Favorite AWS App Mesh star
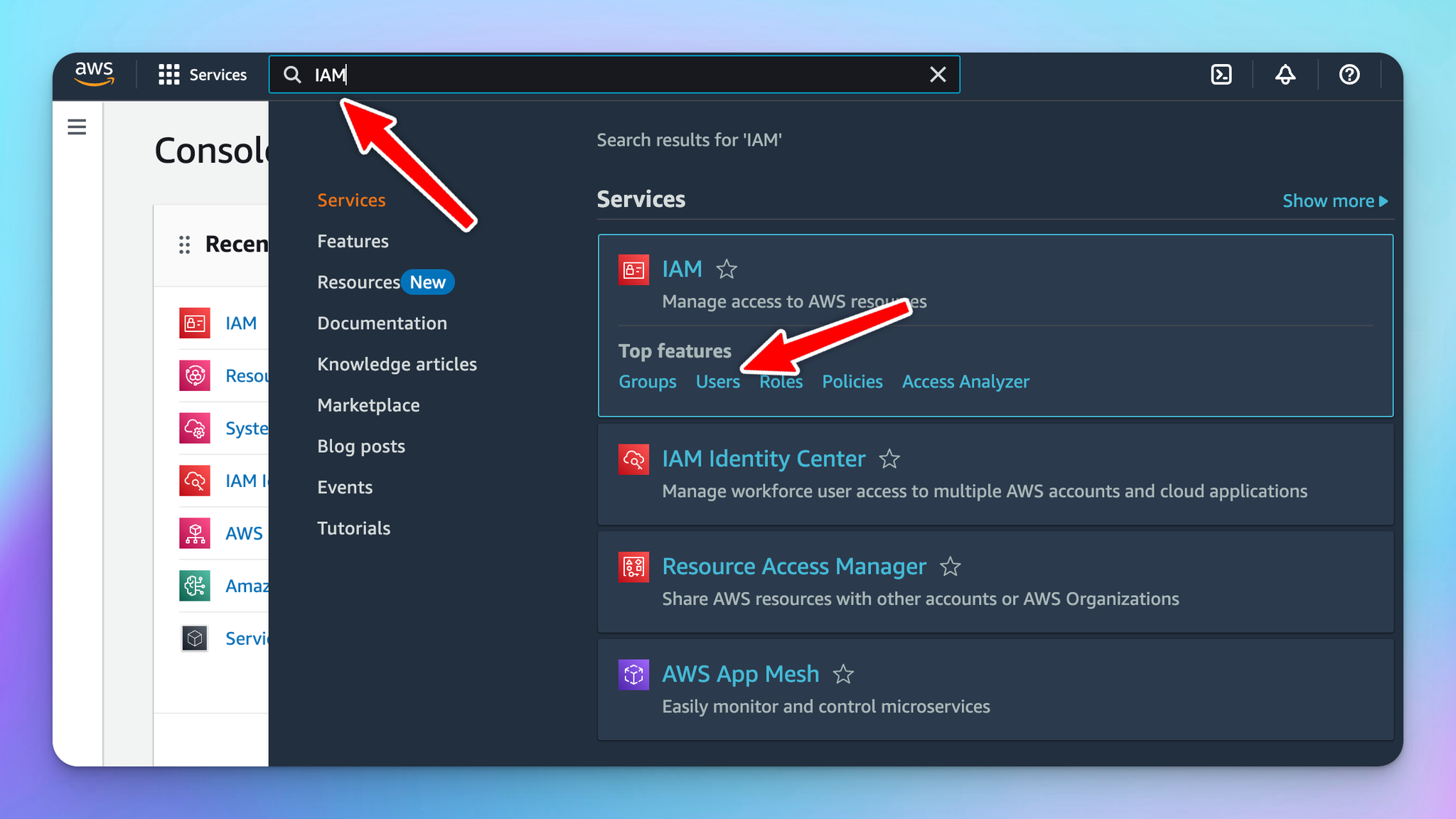Screen dimensions: 1456x819 (843, 674)
